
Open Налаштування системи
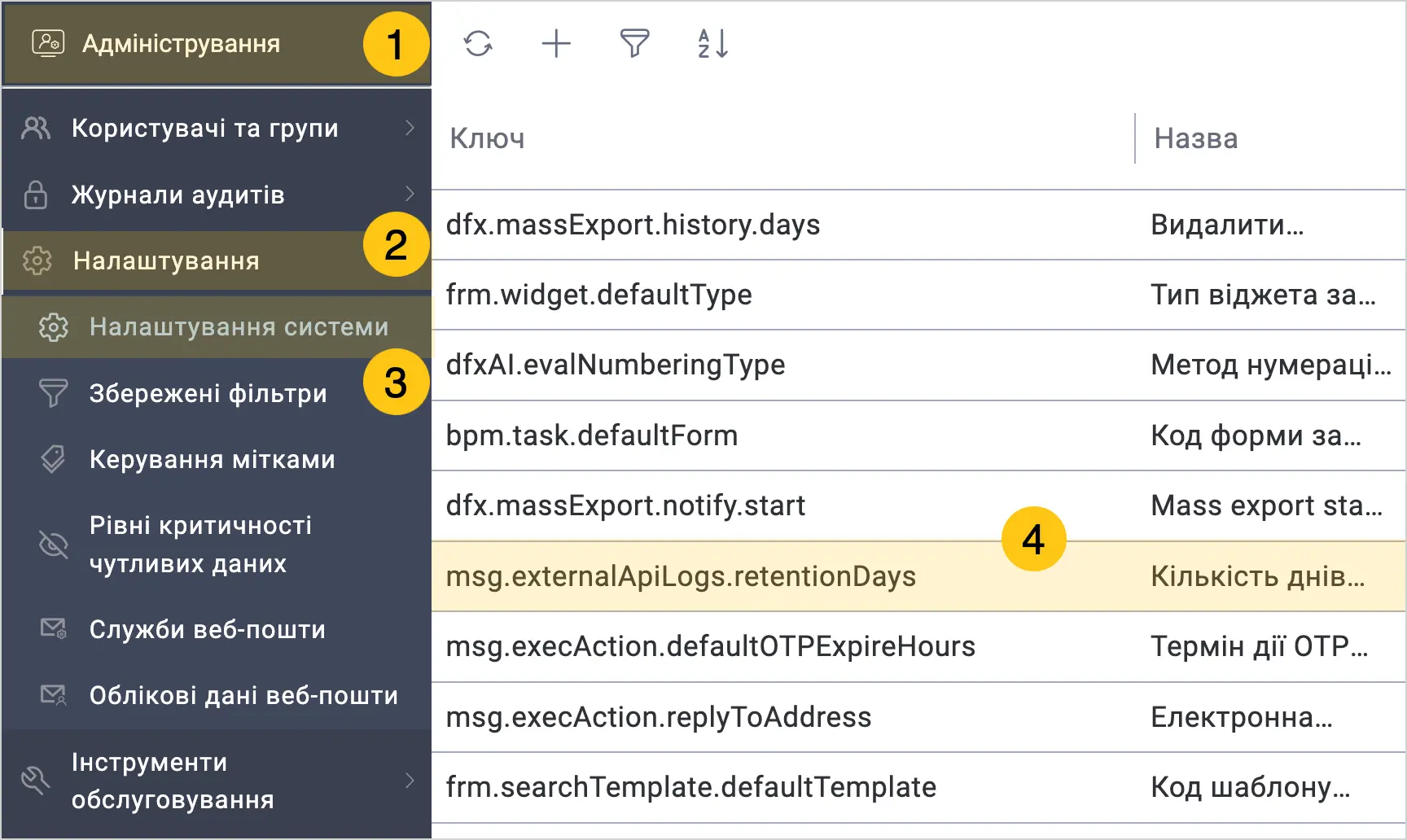point(217,326)
